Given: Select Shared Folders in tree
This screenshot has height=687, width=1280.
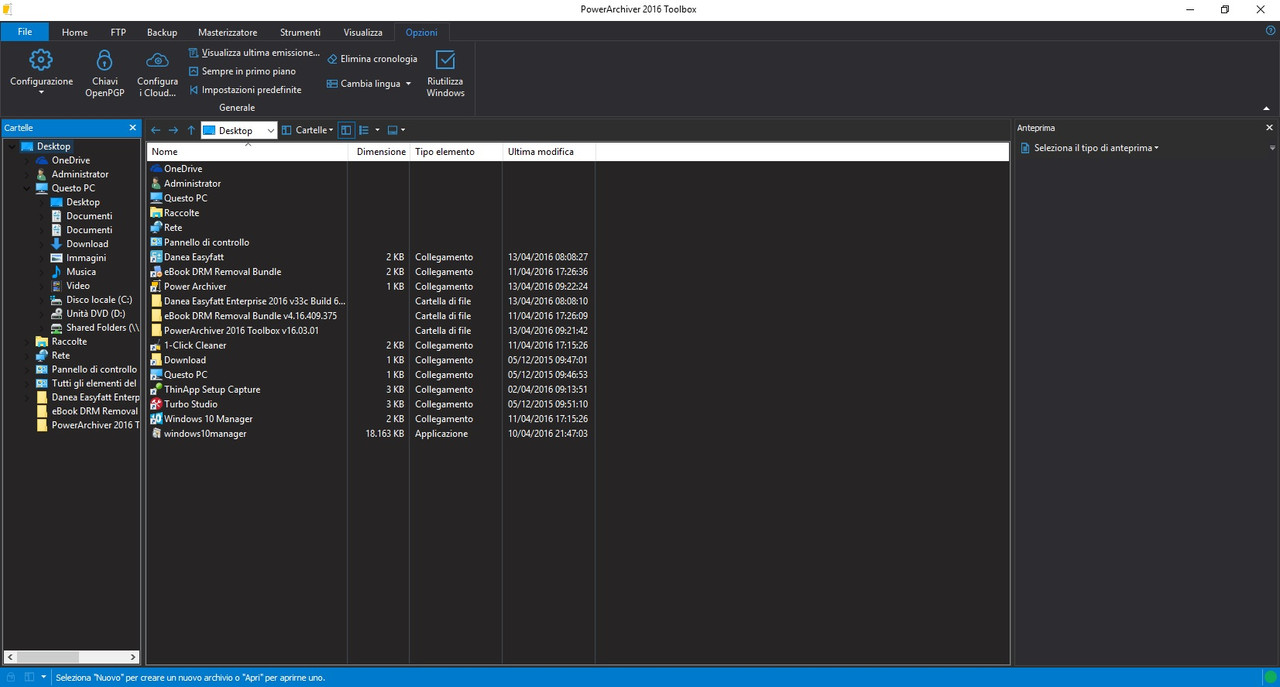Looking at the screenshot, I should (x=102, y=328).
